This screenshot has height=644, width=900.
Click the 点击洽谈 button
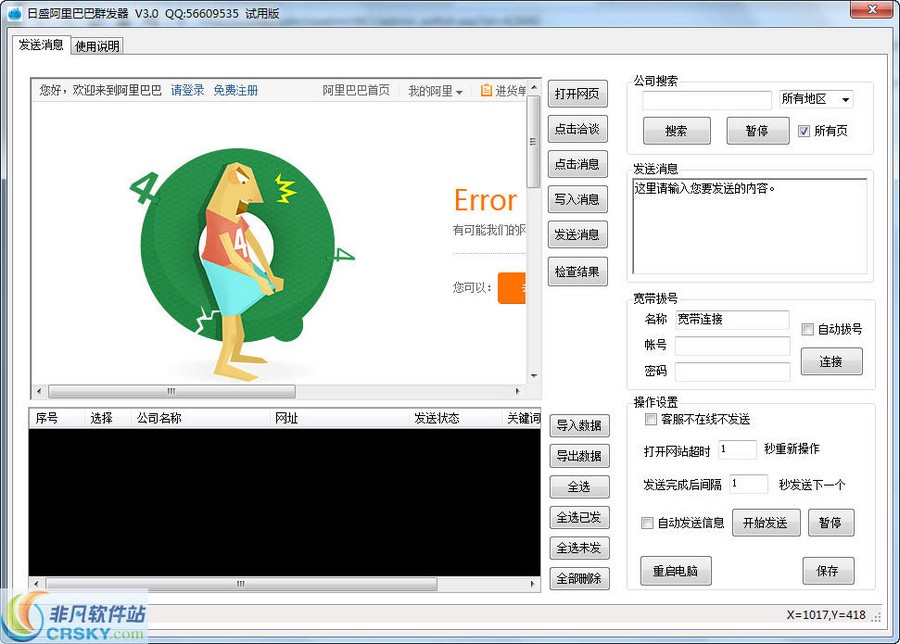tap(577, 129)
